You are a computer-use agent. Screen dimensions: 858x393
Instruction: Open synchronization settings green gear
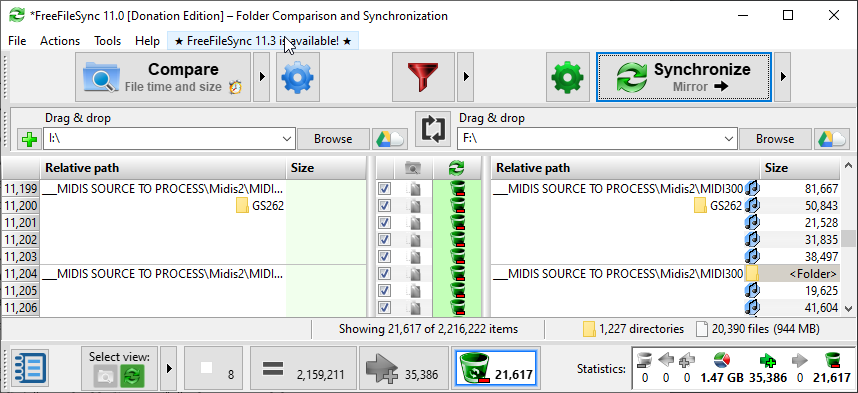pyautogui.click(x=568, y=77)
